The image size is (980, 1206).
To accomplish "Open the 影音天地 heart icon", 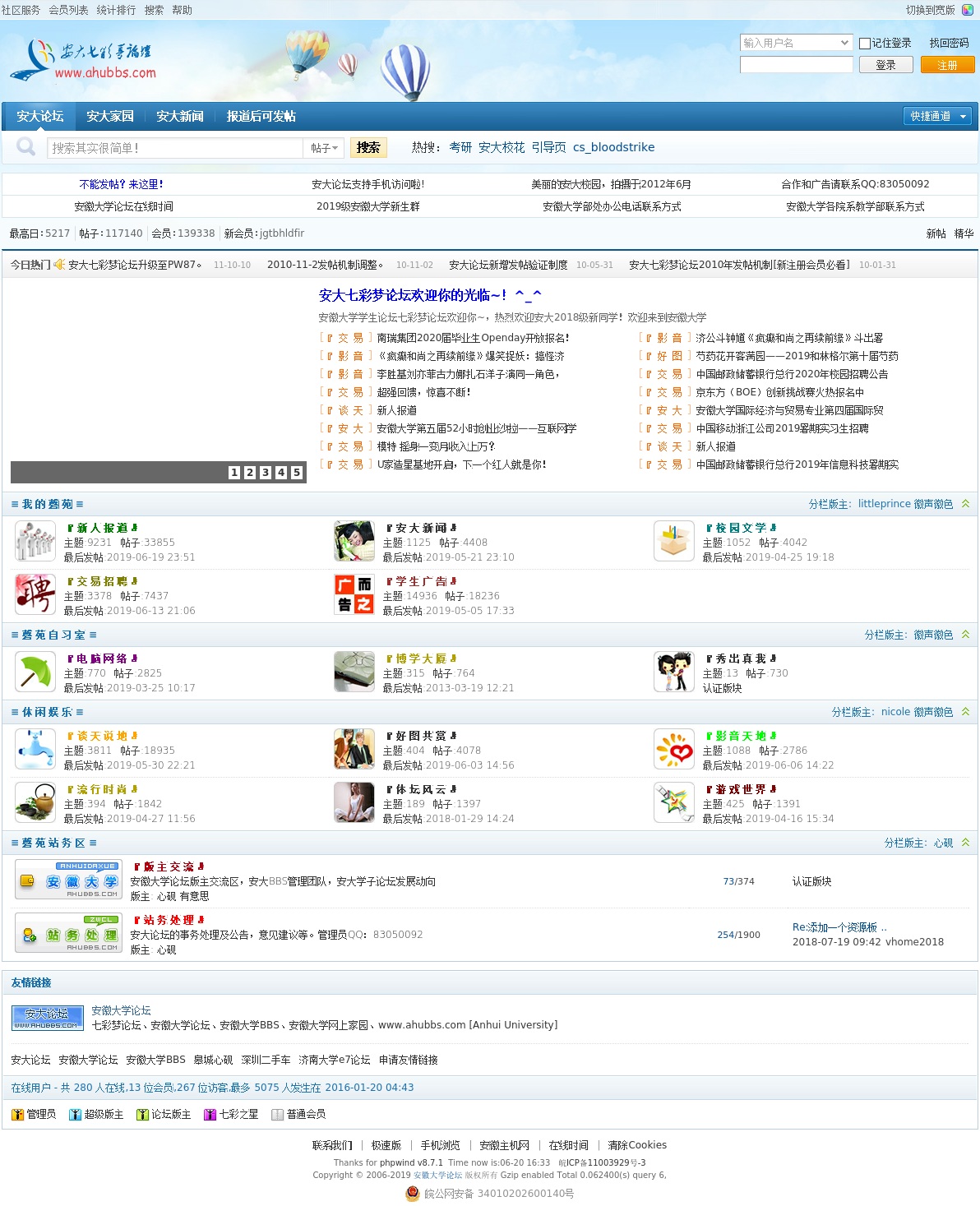I will (x=673, y=750).
